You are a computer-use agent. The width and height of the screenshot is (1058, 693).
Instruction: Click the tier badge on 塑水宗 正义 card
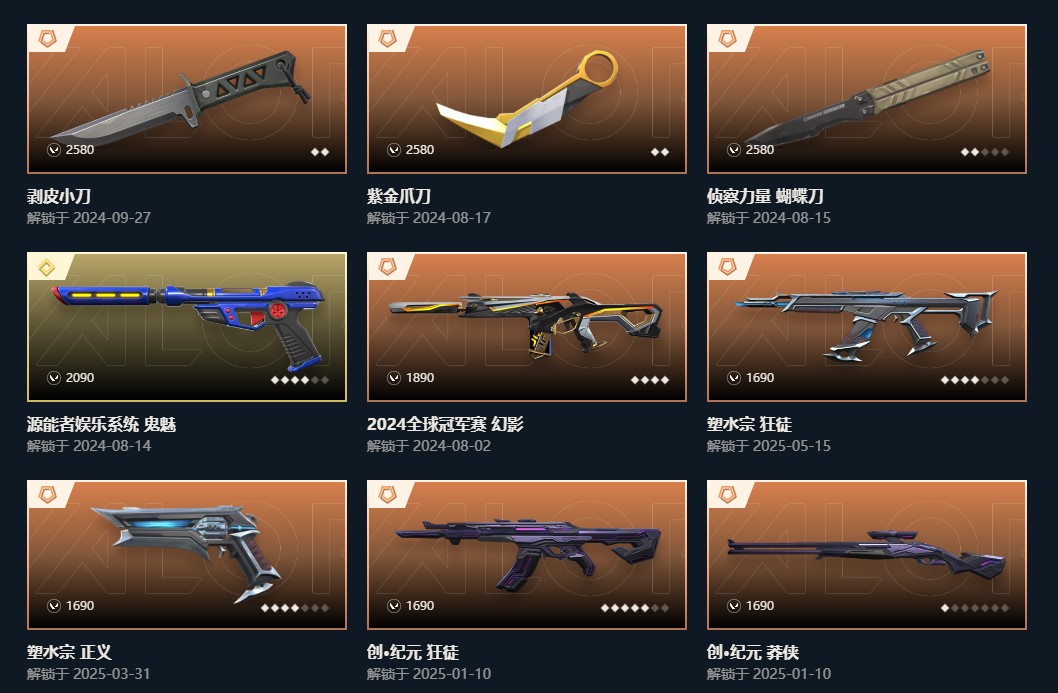[x=47, y=495]
